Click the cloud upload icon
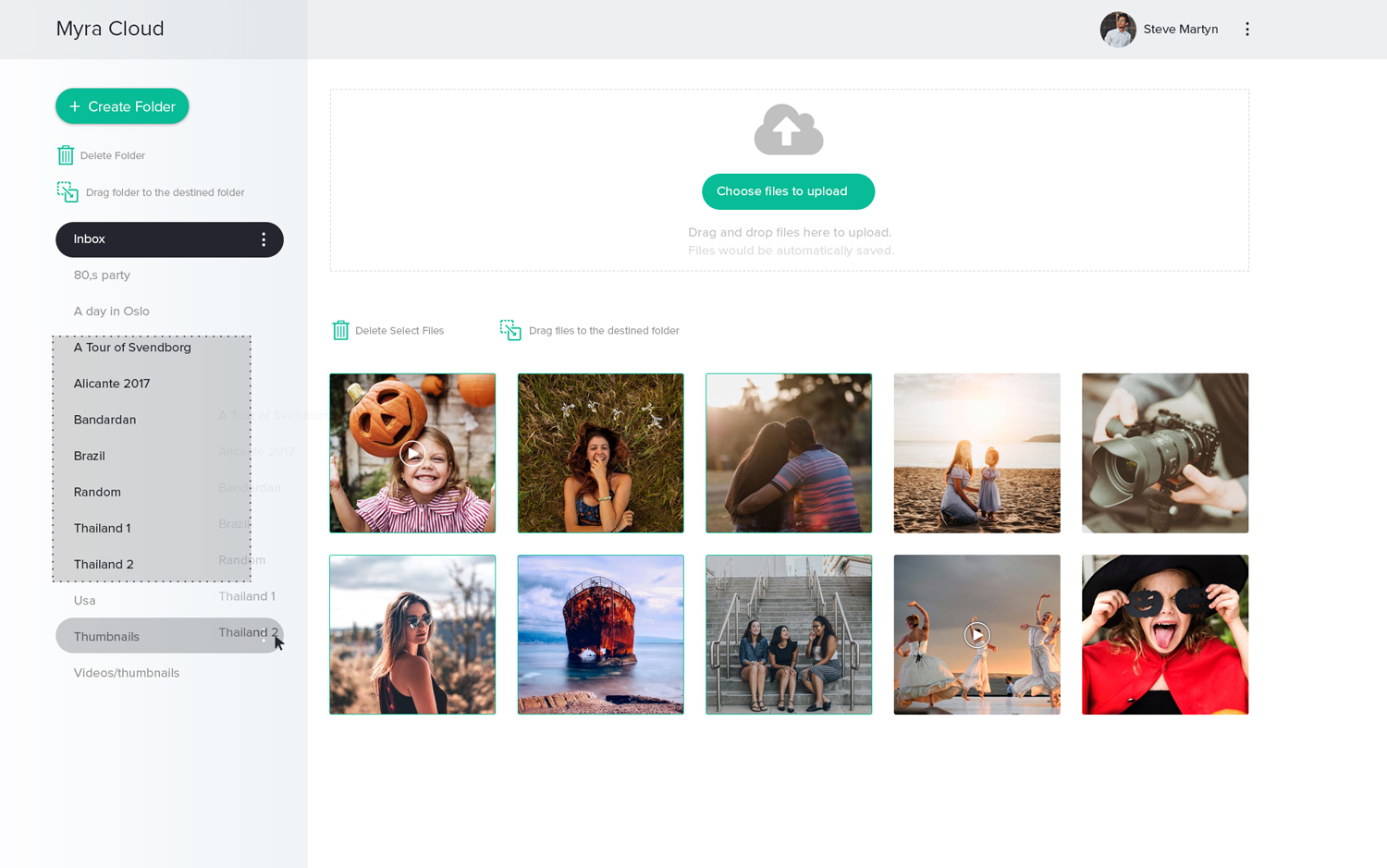The image size is (1387, 868). 788,128
